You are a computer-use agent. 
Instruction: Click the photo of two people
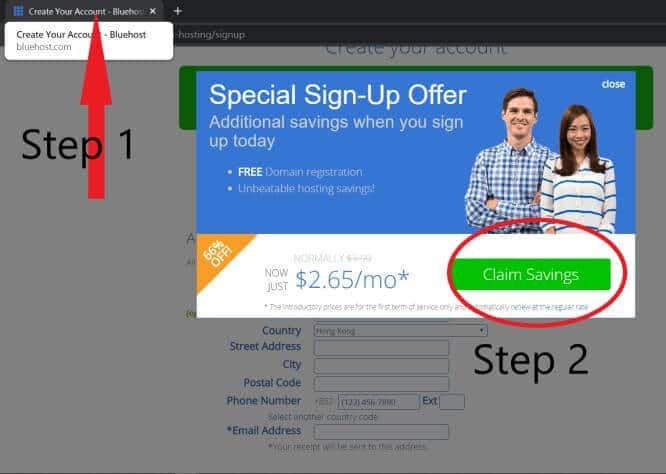click(540, 161)
